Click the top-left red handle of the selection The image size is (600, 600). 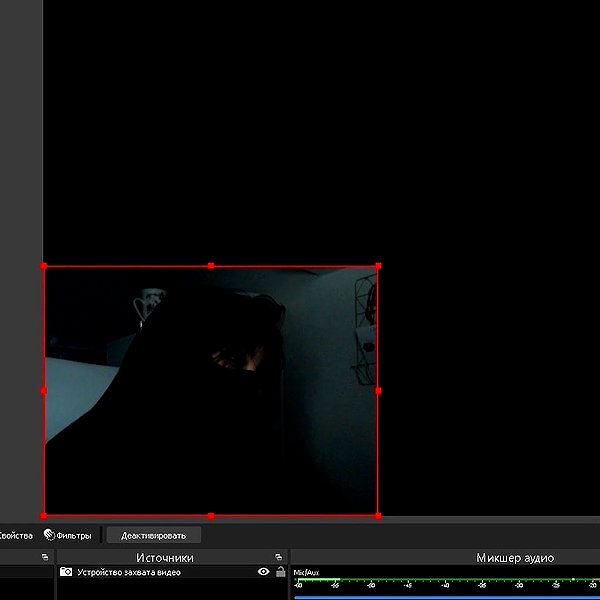point(44,266)
